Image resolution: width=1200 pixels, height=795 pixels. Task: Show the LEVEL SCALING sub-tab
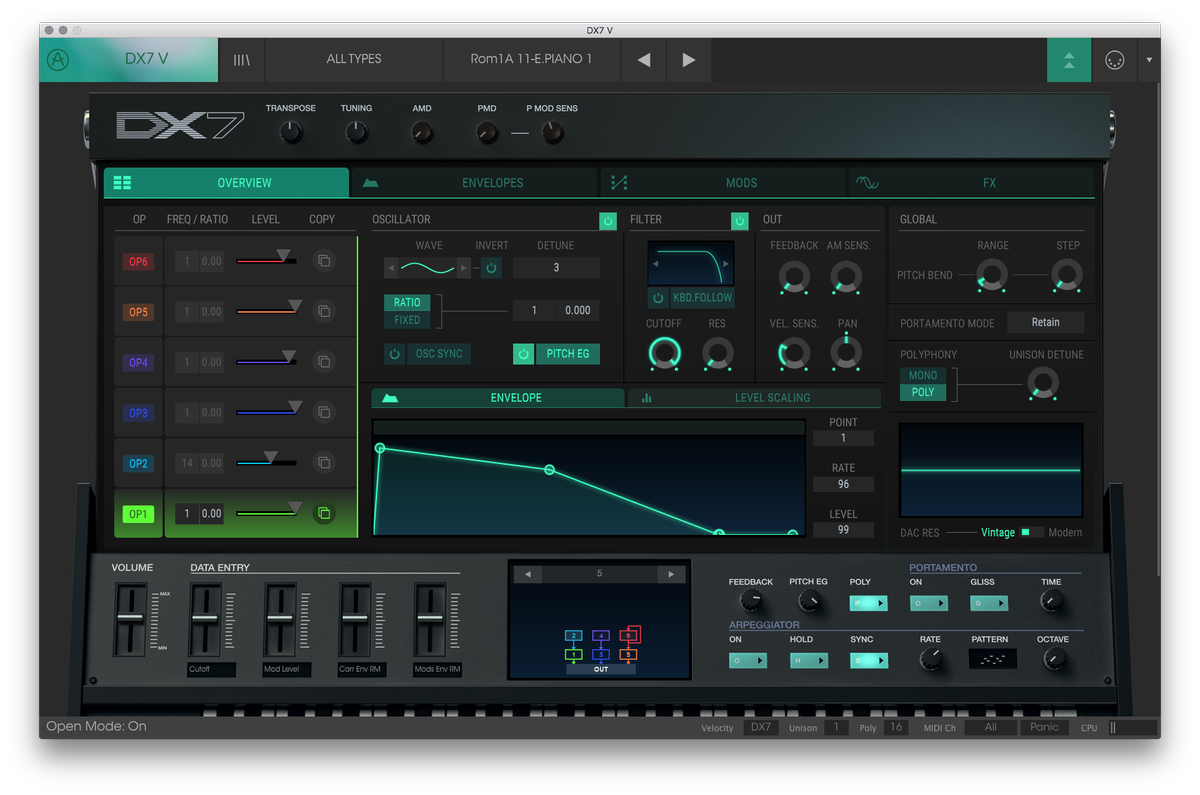pos(754,398)
